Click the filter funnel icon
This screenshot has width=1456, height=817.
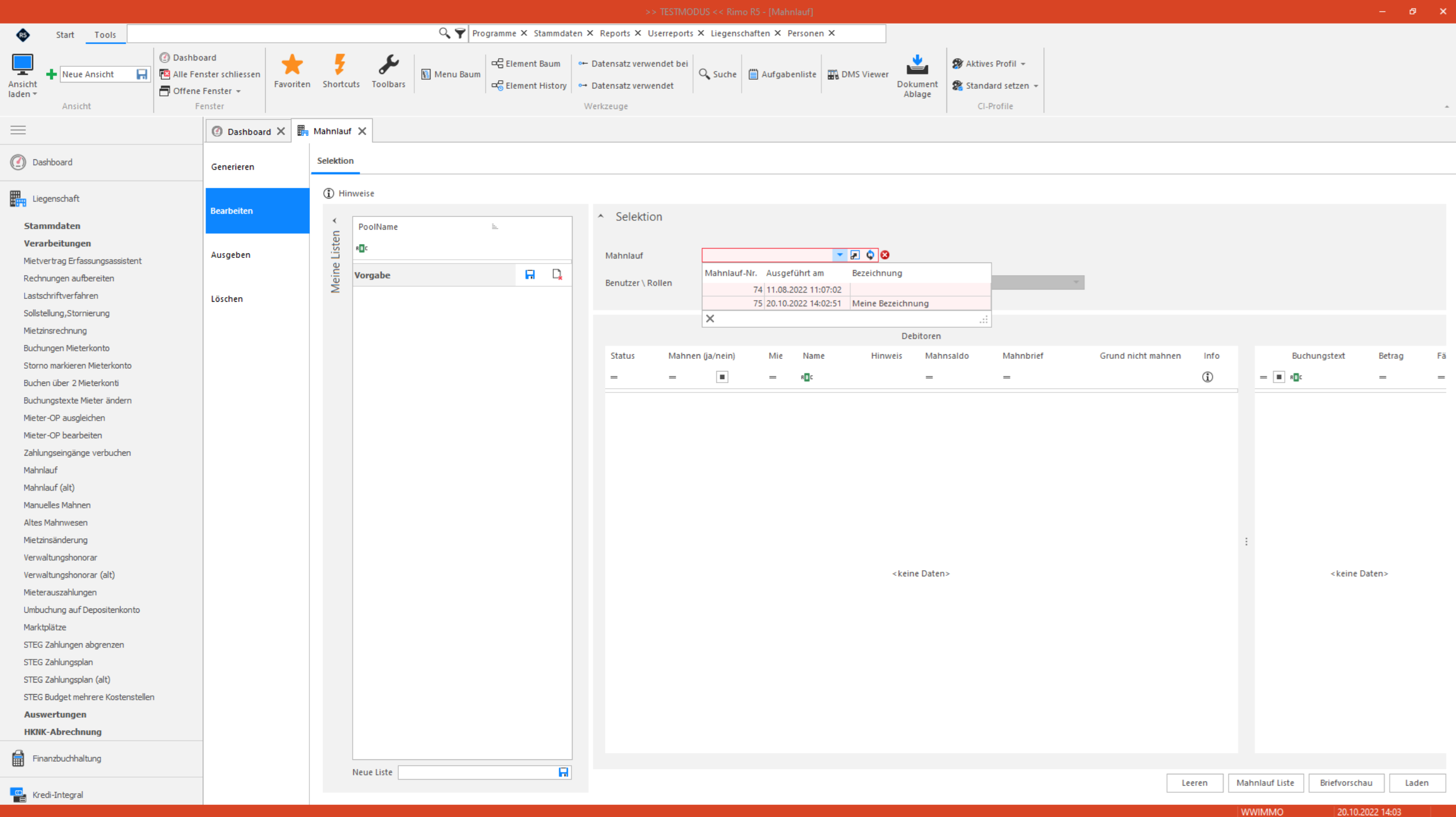tap(460, 33)
